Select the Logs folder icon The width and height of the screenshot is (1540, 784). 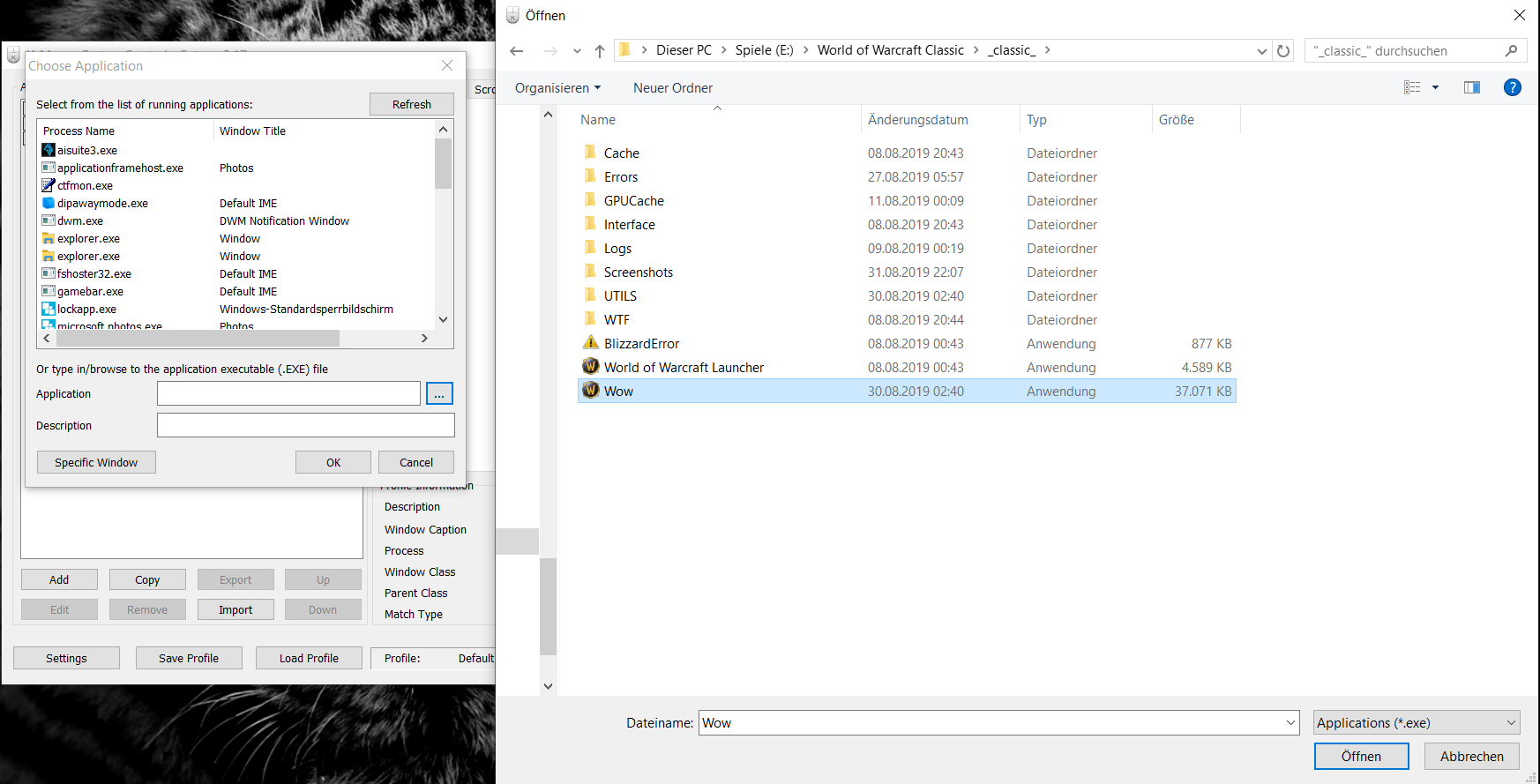(x=591, y=248)
